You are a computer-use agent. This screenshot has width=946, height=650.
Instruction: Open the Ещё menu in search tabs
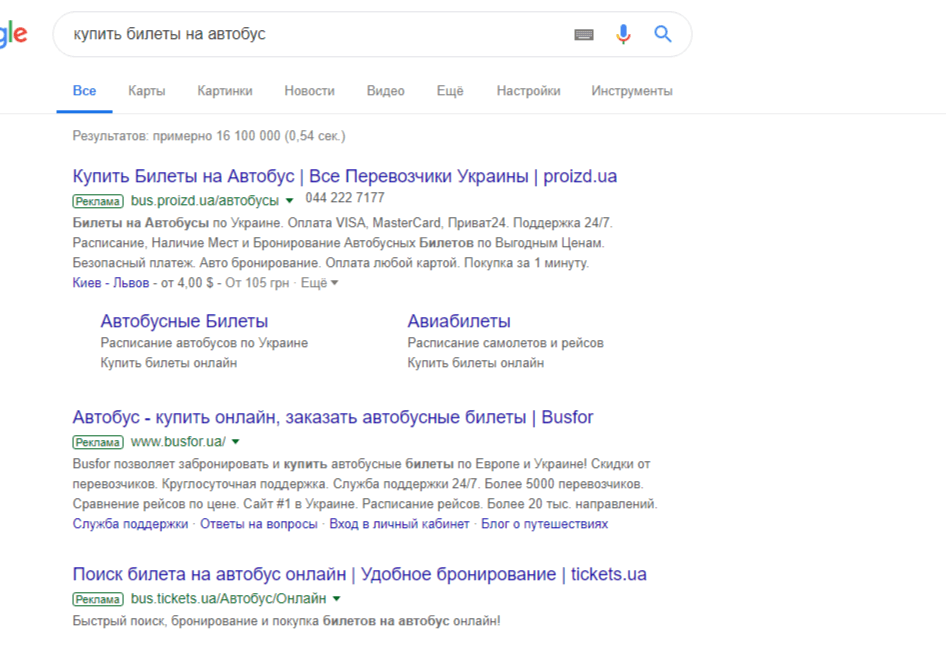click(x=450, y=91)
